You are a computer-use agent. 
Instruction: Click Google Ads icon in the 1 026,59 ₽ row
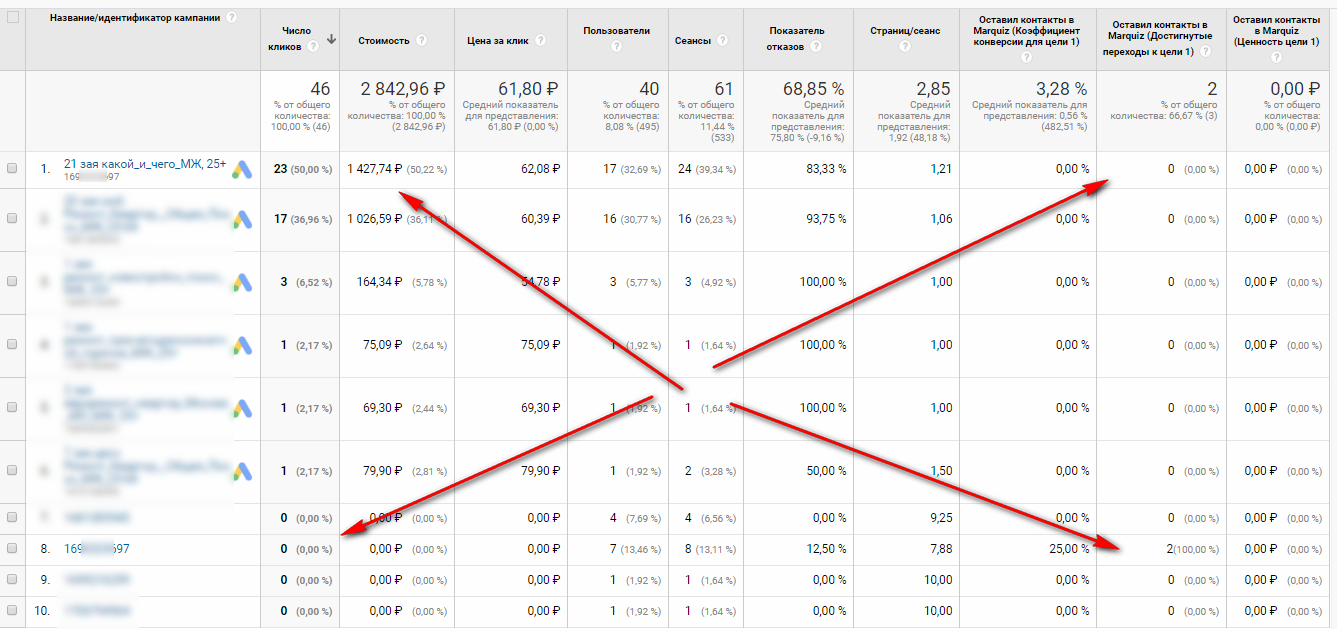[x=242, y=219]
